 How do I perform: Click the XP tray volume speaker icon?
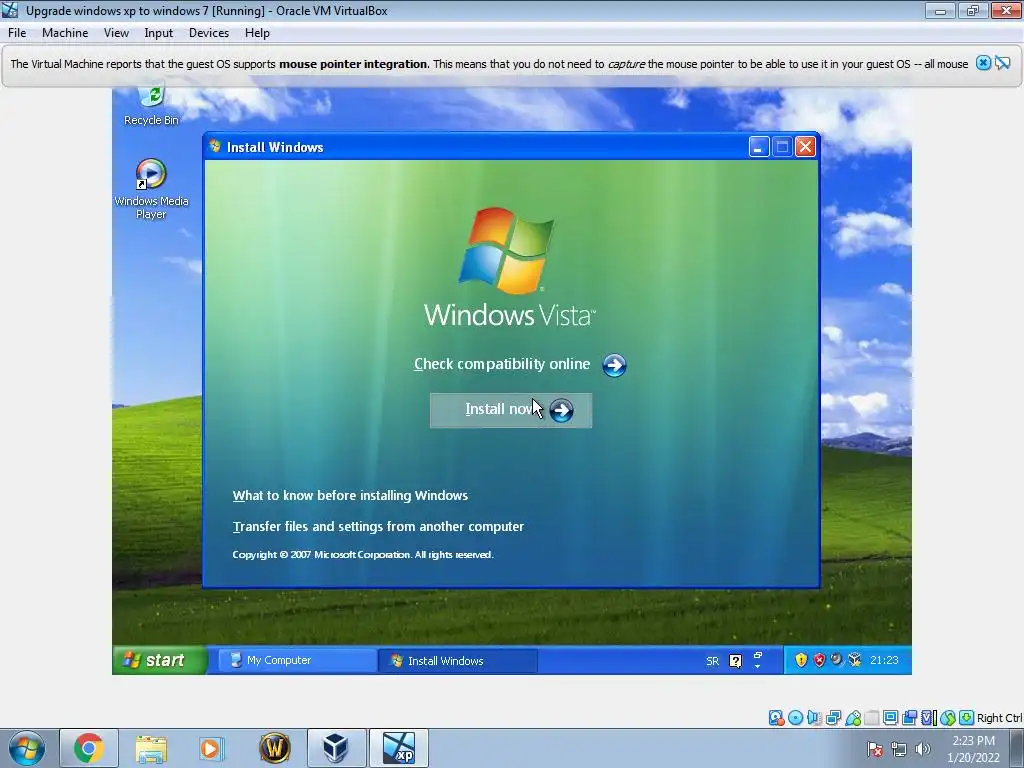pos(837,660)
